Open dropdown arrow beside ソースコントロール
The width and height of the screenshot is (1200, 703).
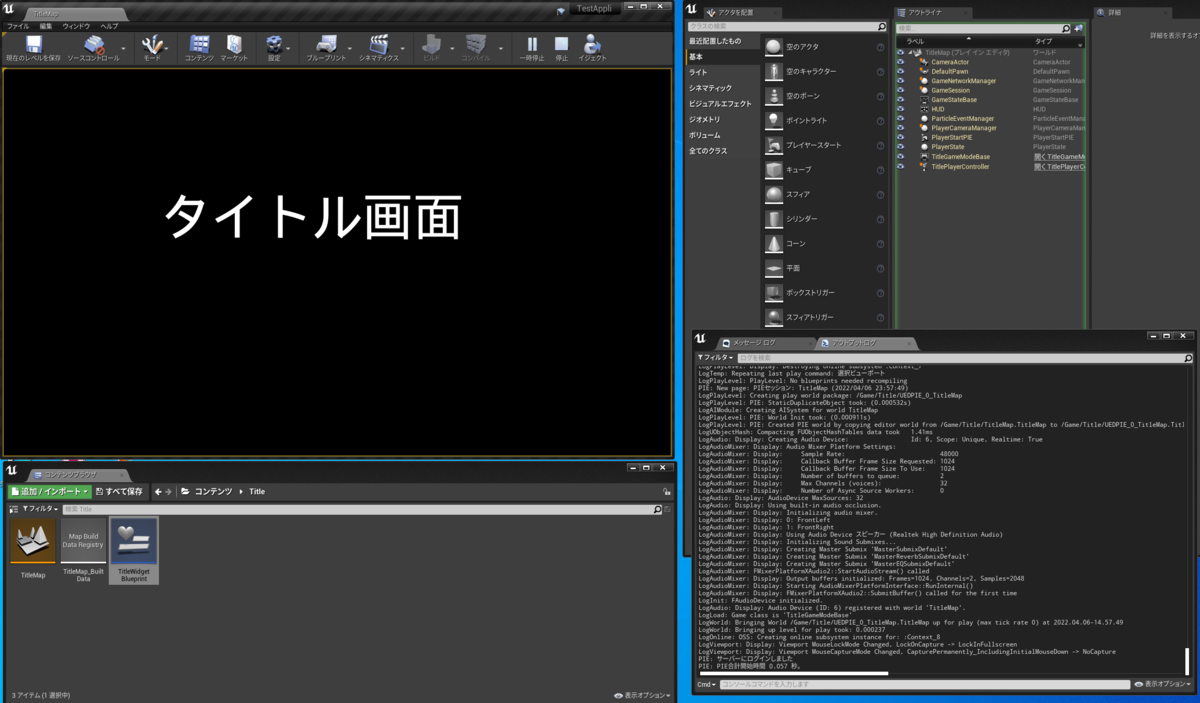[x=124, y=48]
